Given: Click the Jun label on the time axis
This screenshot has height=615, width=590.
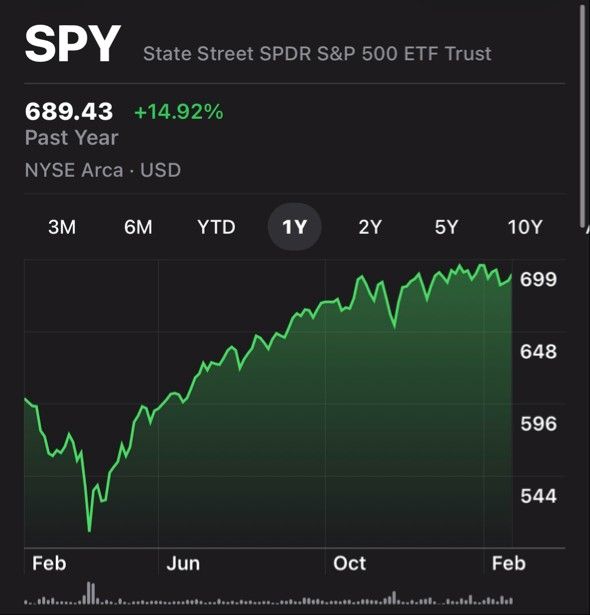Looking at the screenshot, I should click(x=183, y=564).
